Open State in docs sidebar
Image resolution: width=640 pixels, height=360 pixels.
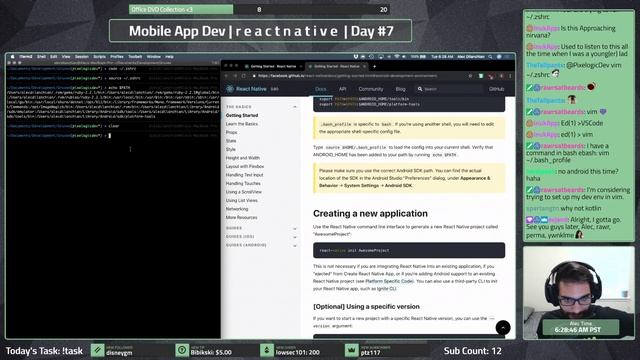pos(231,141)
